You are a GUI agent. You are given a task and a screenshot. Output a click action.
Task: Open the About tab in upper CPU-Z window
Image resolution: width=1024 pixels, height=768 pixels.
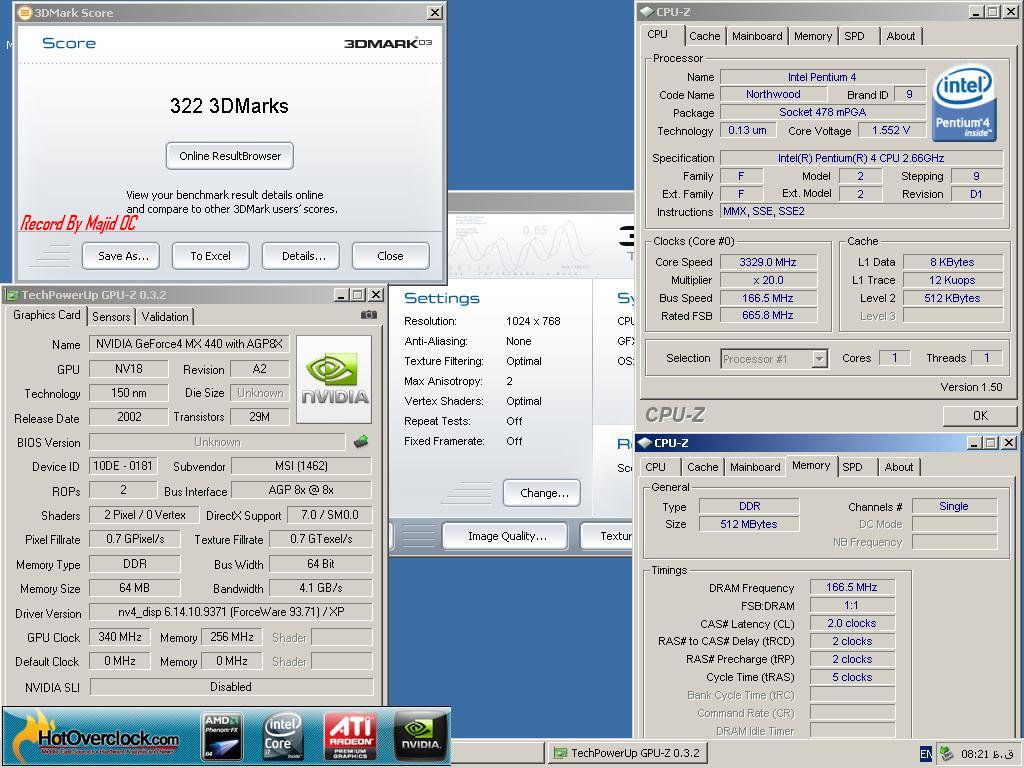[x=901, y=37]
